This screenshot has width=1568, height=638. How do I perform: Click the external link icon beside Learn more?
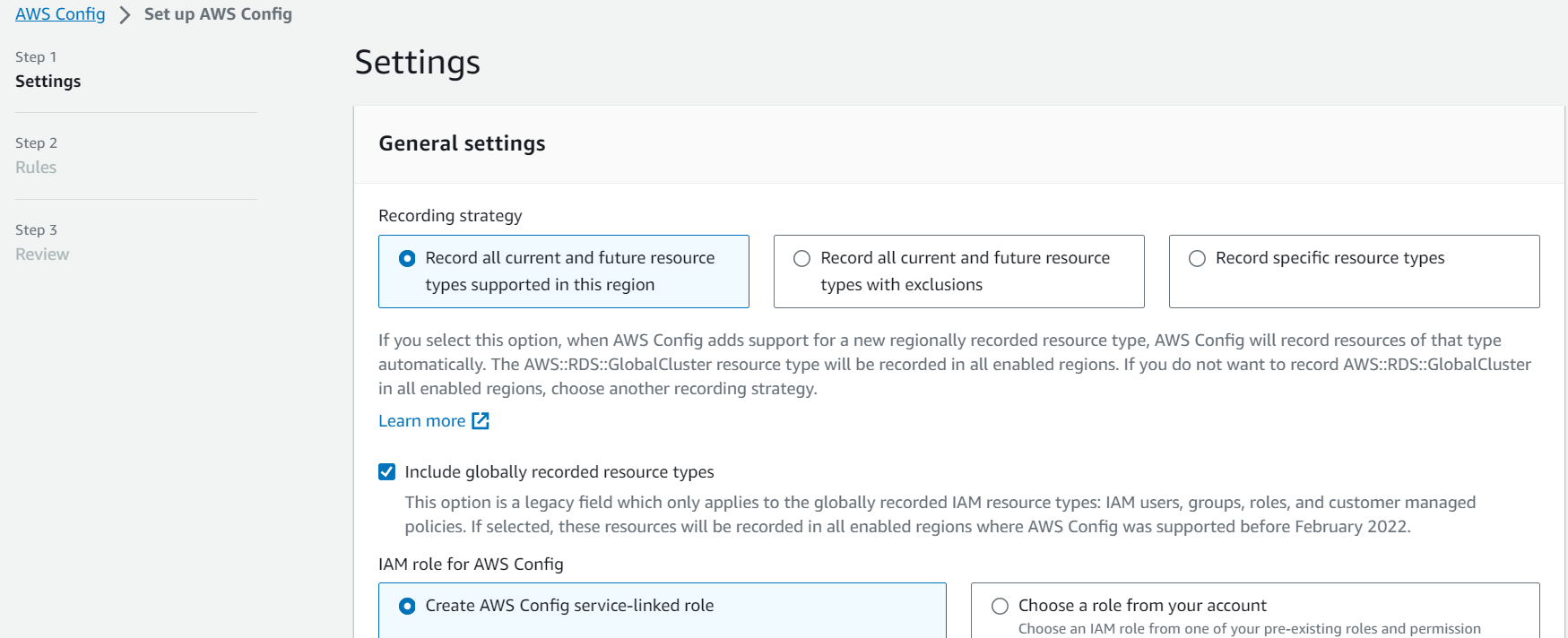click(x=481, y=421)
